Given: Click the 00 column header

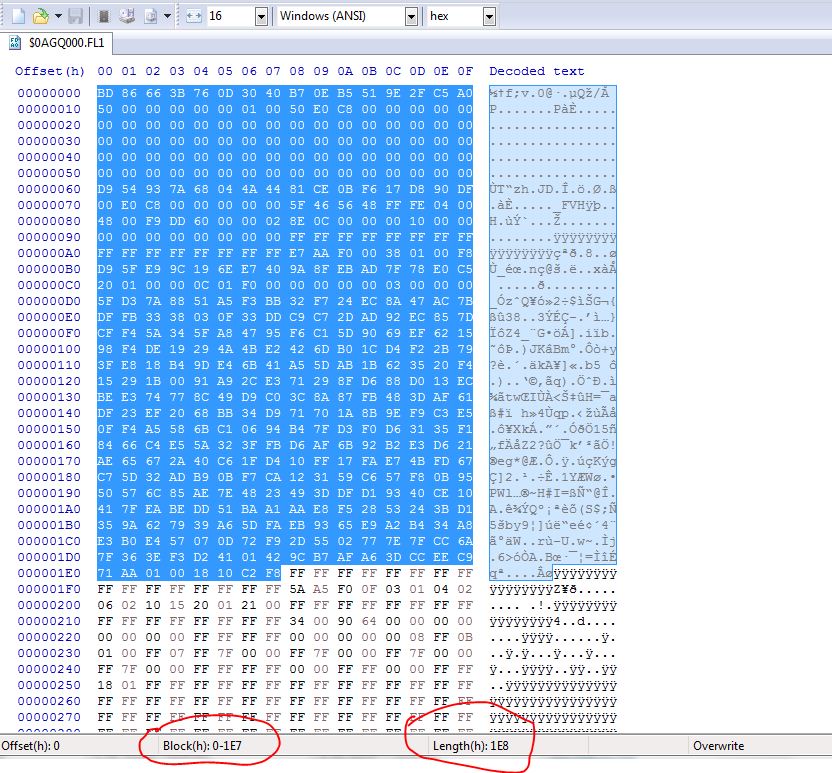Looking at the screenshot, I should (x=105, y=71).
